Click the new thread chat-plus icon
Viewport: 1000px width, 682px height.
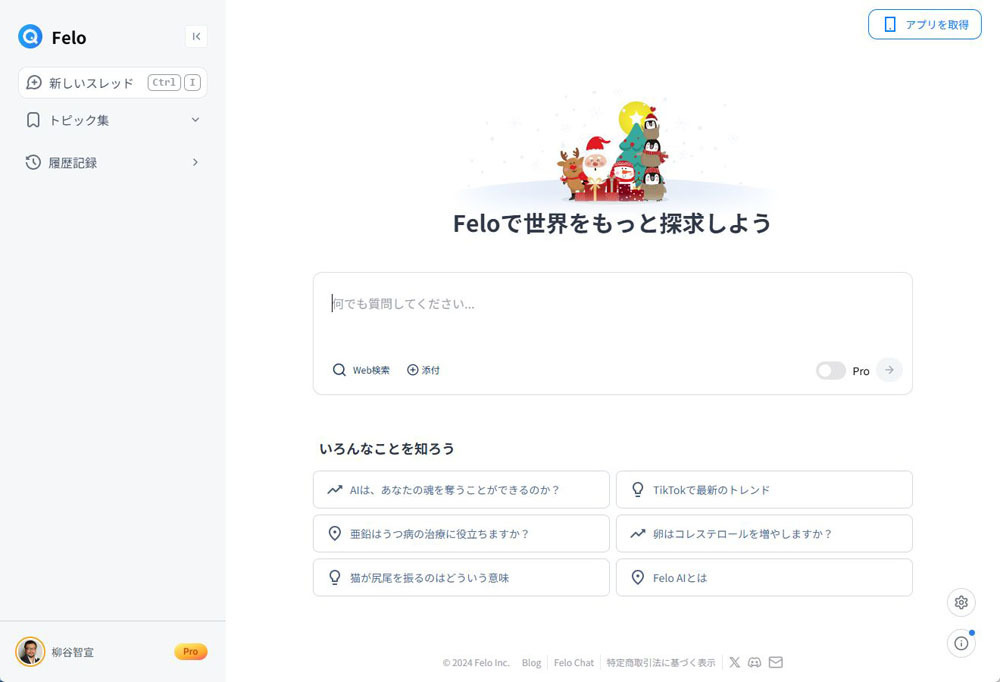[34, 83]
